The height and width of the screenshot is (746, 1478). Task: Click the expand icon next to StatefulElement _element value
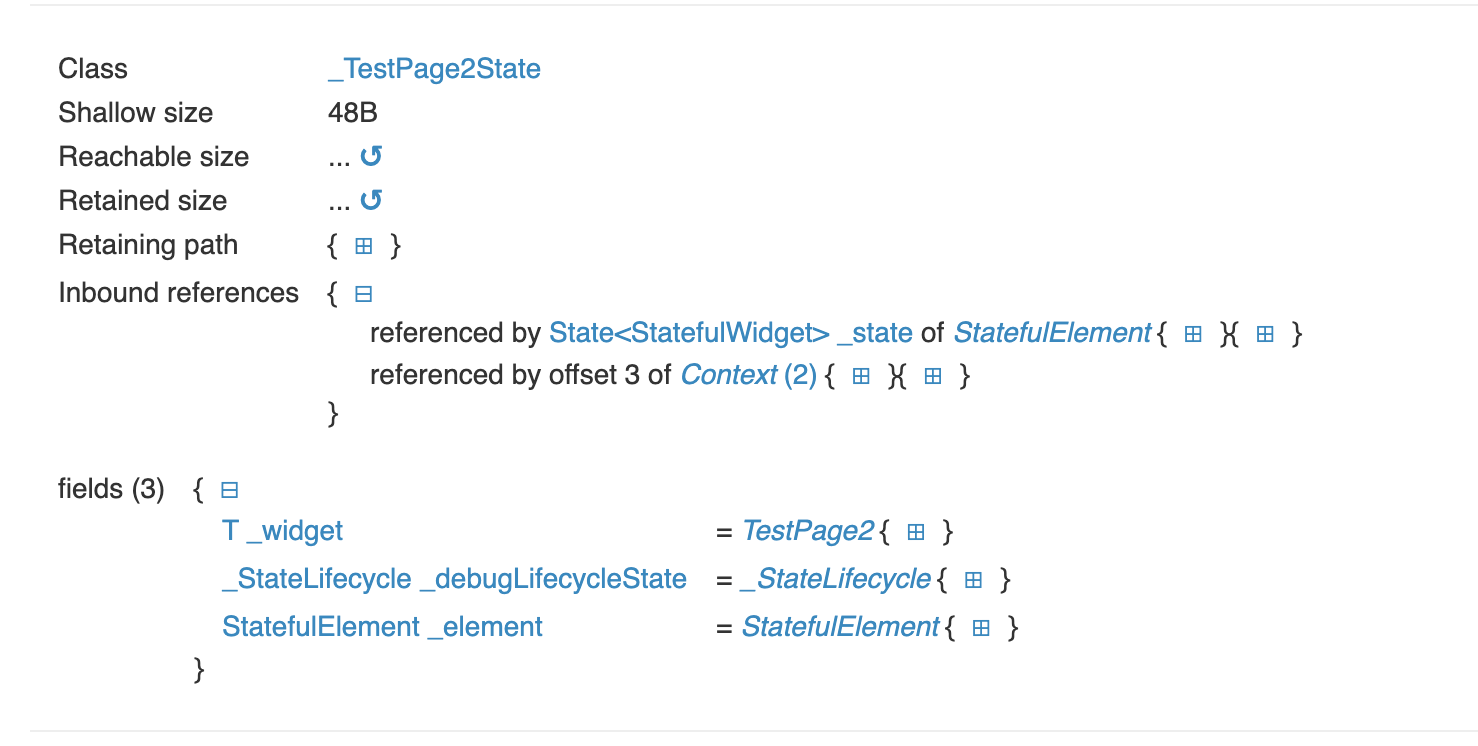[x=980, y=627]
